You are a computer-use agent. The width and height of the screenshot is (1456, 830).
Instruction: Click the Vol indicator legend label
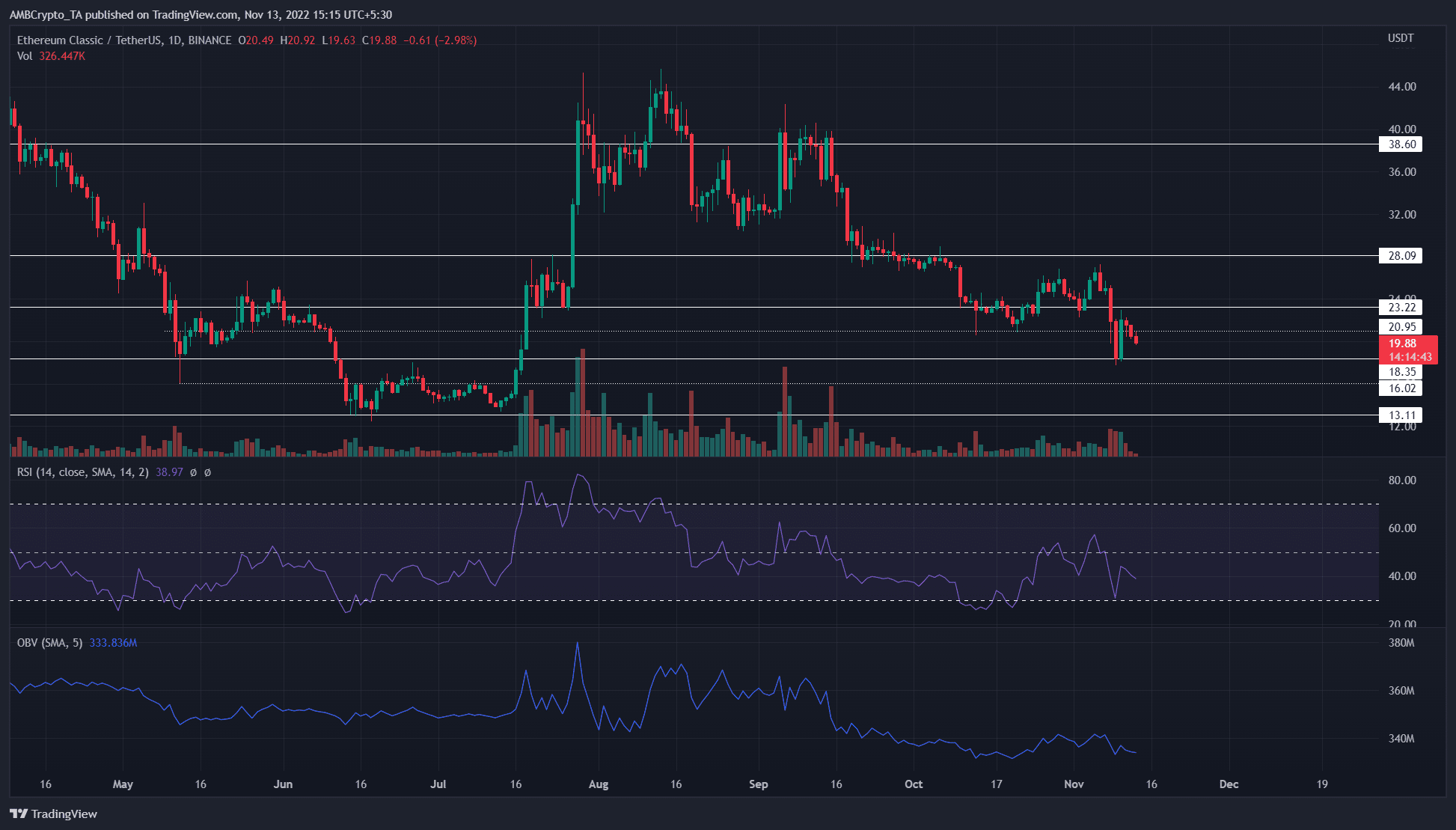[x=25, y=56]
